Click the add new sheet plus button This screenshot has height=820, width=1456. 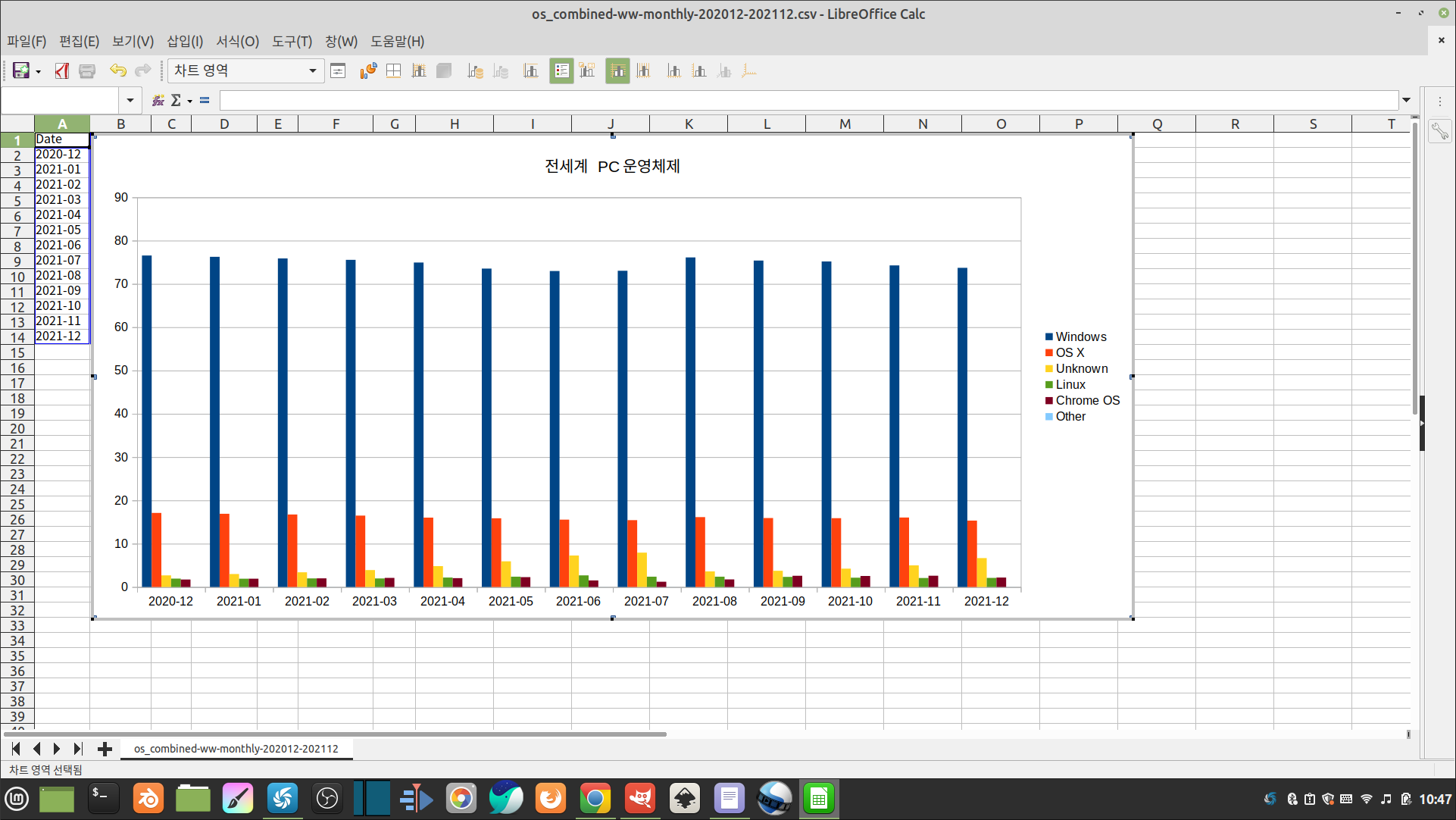tap(105, 749)
